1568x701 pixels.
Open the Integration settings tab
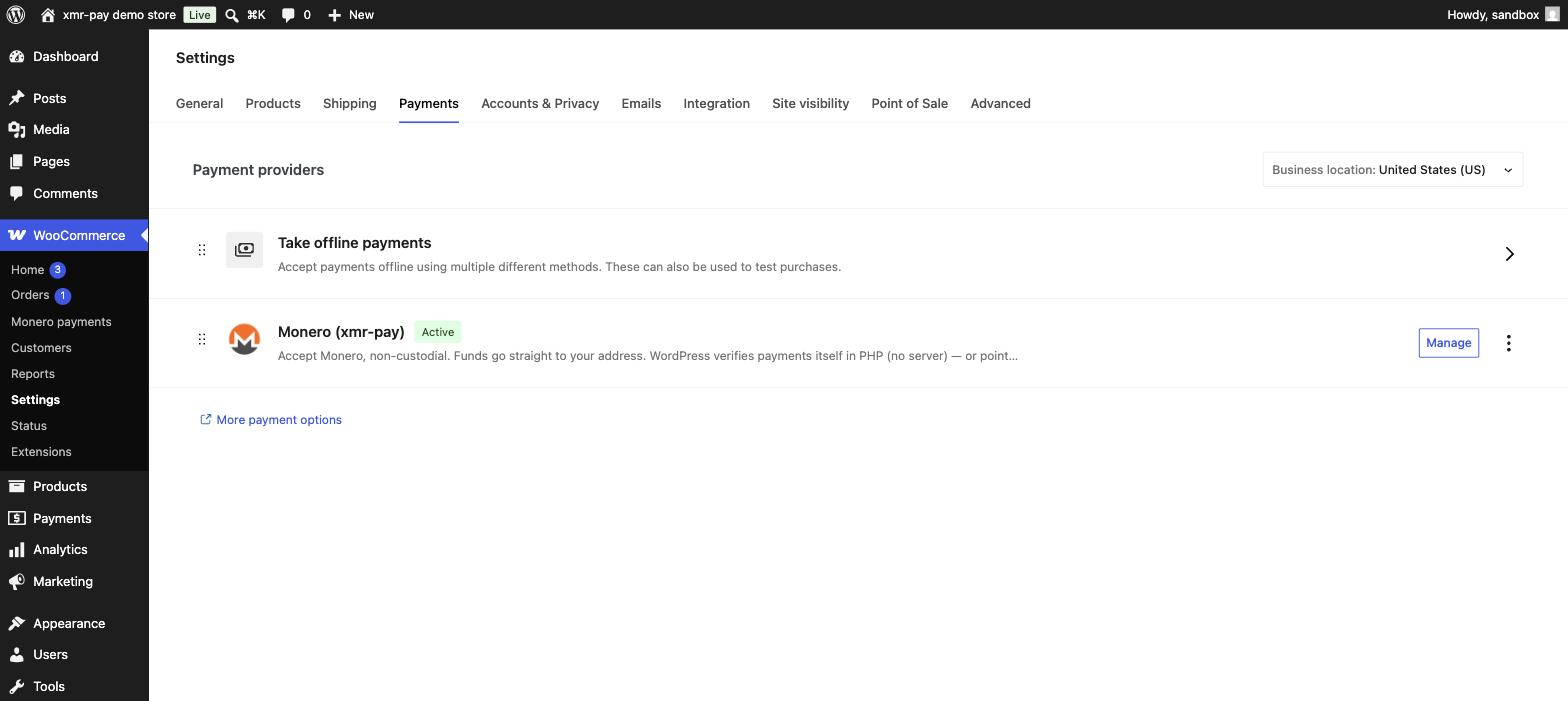coord(717,104)
